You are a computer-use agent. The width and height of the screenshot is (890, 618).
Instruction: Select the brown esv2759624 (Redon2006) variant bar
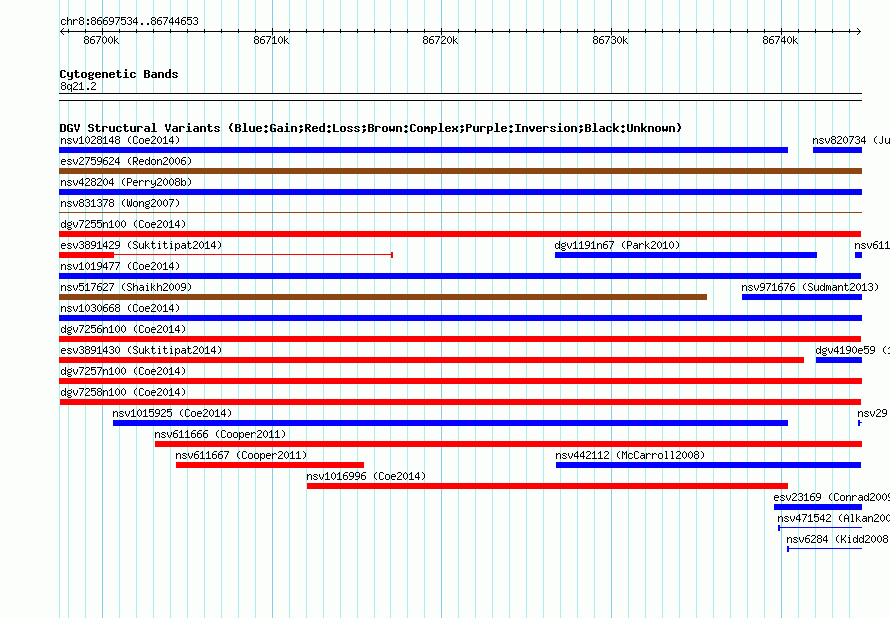460,171
